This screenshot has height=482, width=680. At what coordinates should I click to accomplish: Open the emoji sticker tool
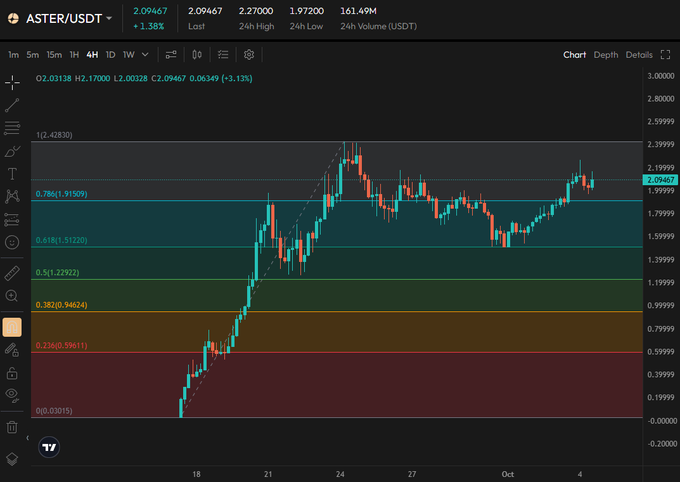pyautogui.click(x=12, y=242)
